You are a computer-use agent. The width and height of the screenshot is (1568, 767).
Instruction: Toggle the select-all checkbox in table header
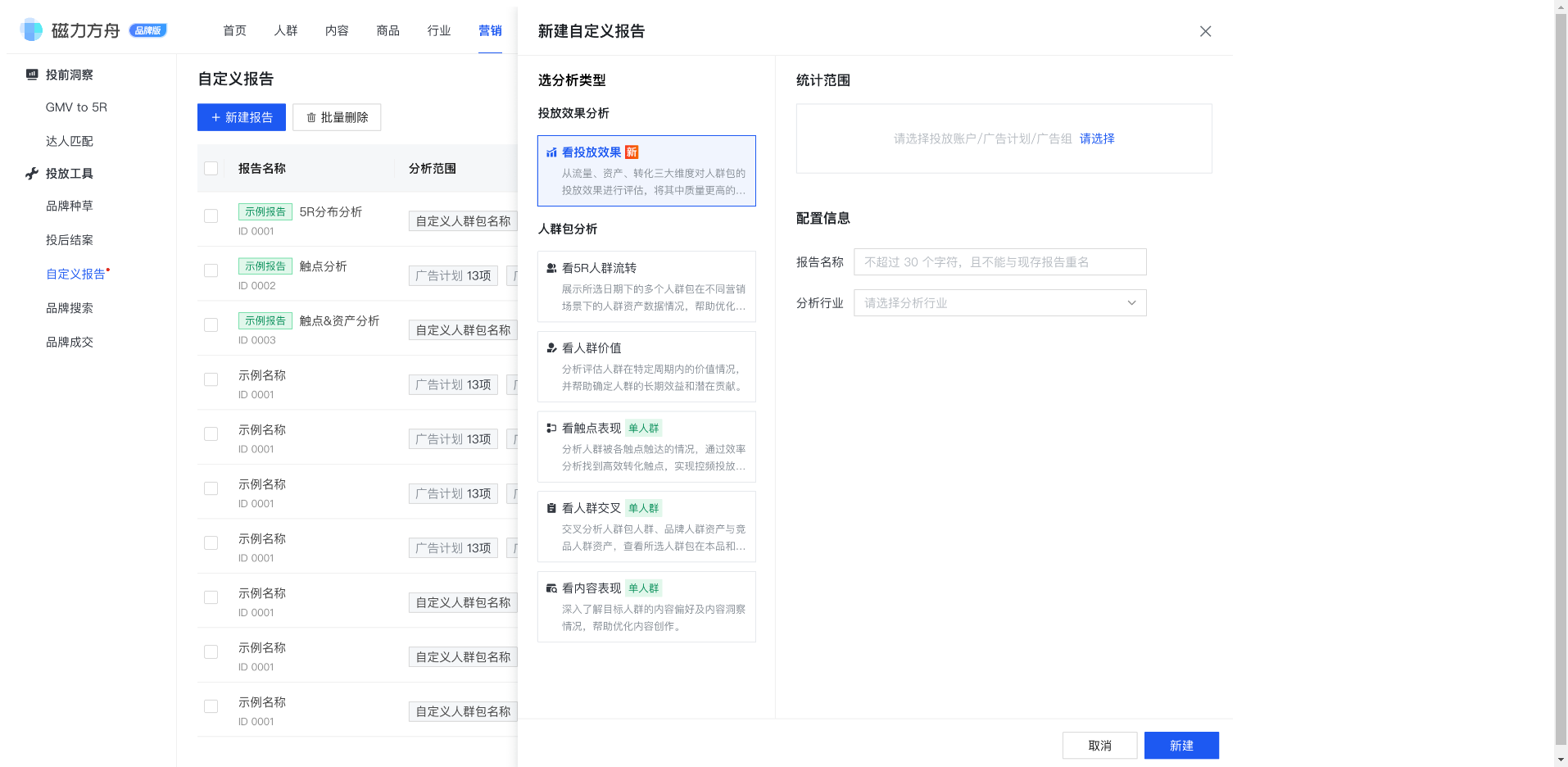[211, 168]
